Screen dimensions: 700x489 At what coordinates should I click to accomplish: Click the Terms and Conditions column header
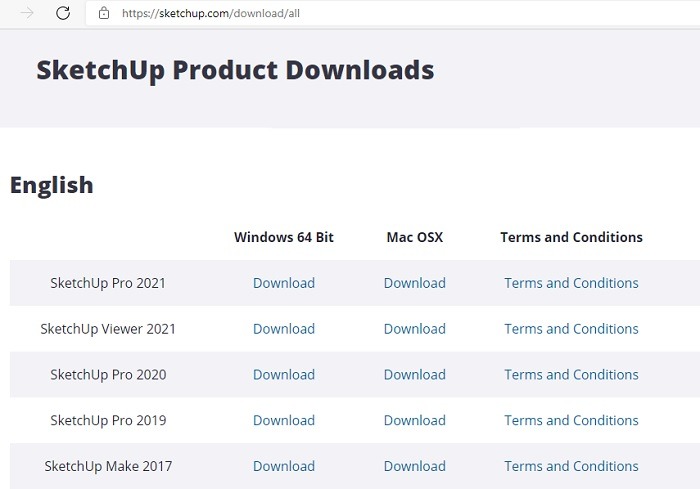click(571, 237)
